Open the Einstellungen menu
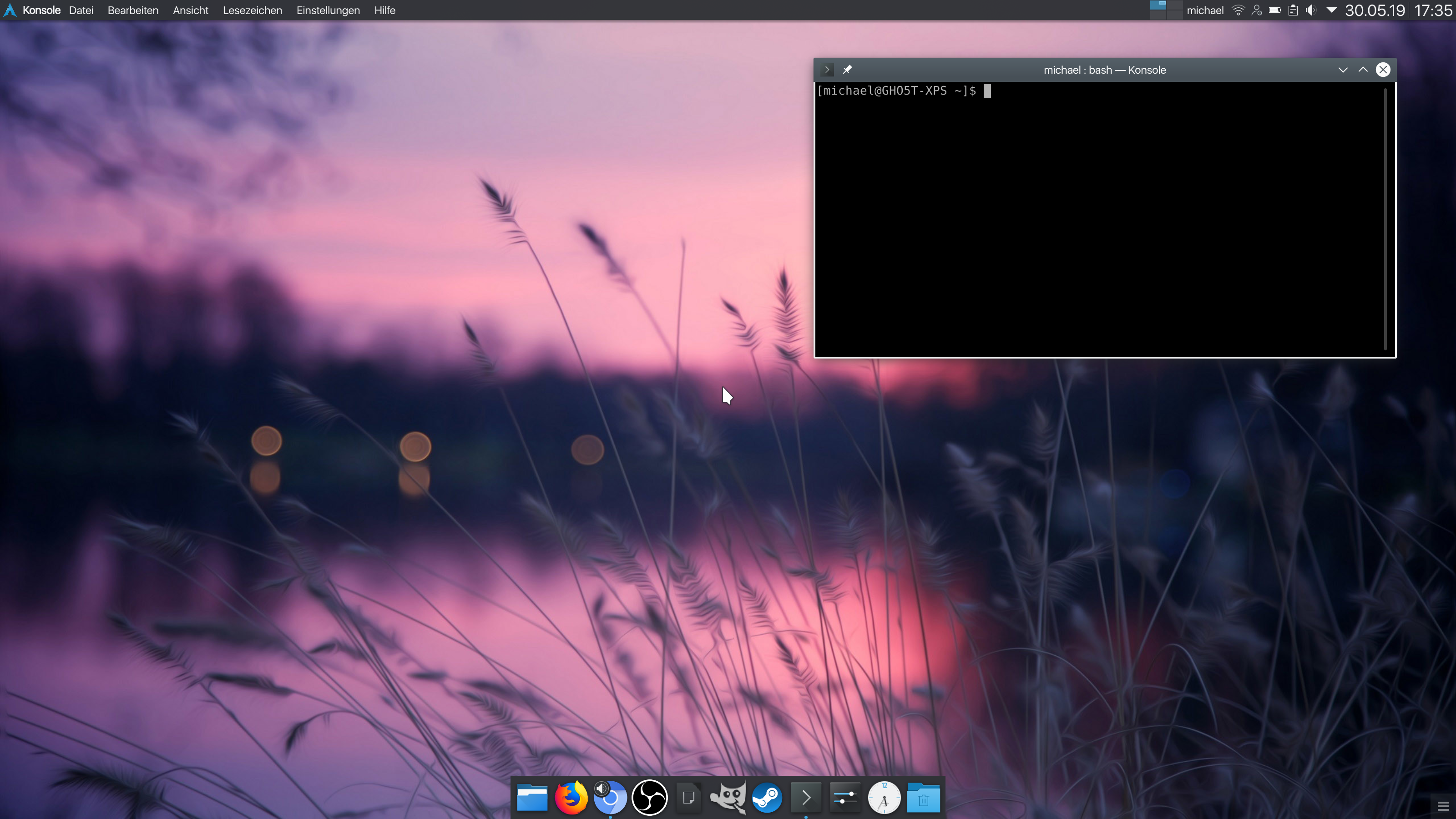This screenshot has height=819, width=1456. tap(328, 10)
